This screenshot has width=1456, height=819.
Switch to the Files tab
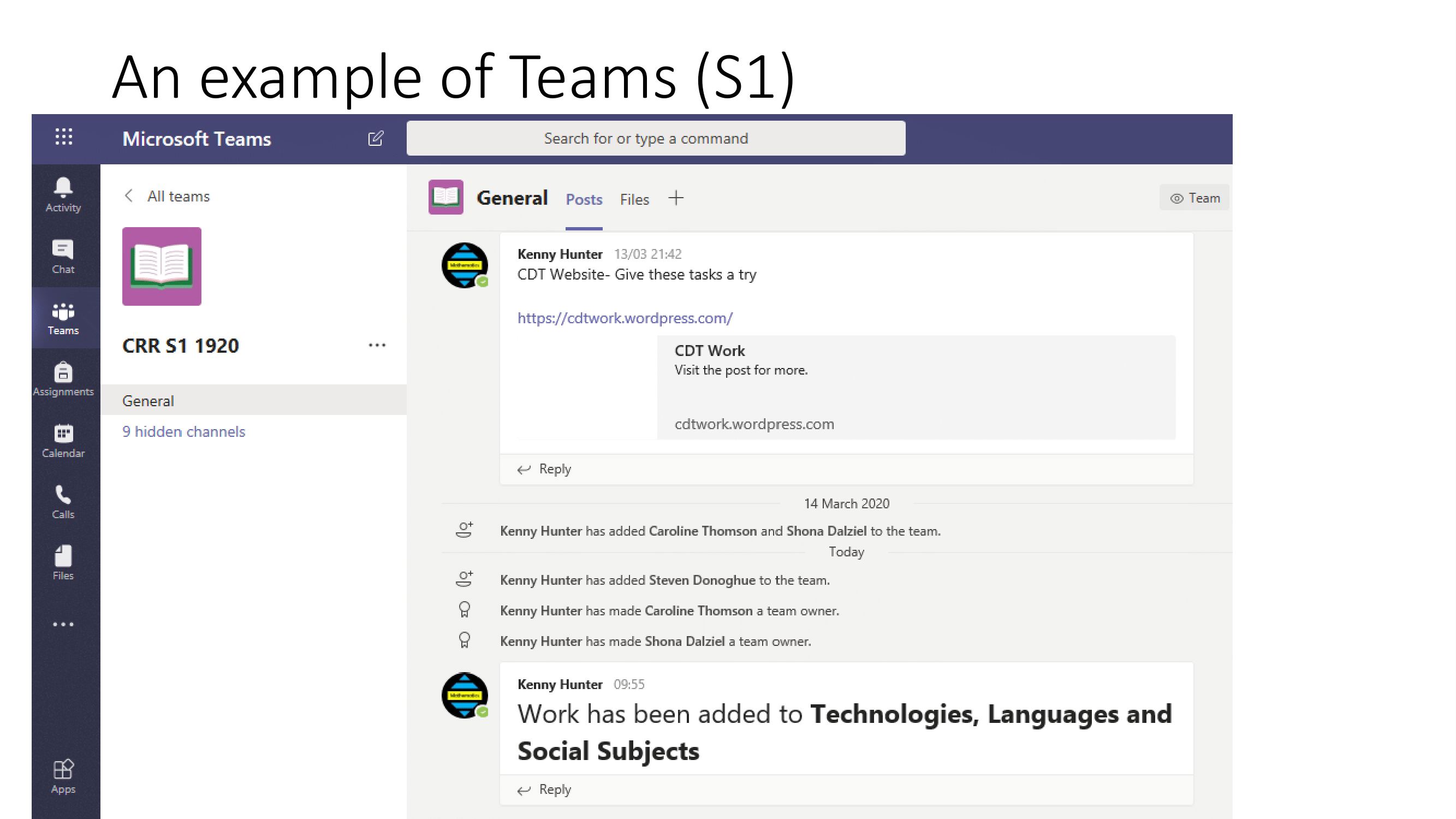[x=634, y=199]
